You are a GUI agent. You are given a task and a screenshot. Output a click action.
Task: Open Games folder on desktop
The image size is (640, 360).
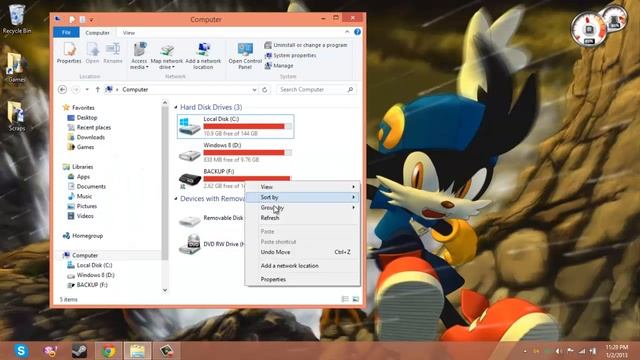[x=16, y=67]
